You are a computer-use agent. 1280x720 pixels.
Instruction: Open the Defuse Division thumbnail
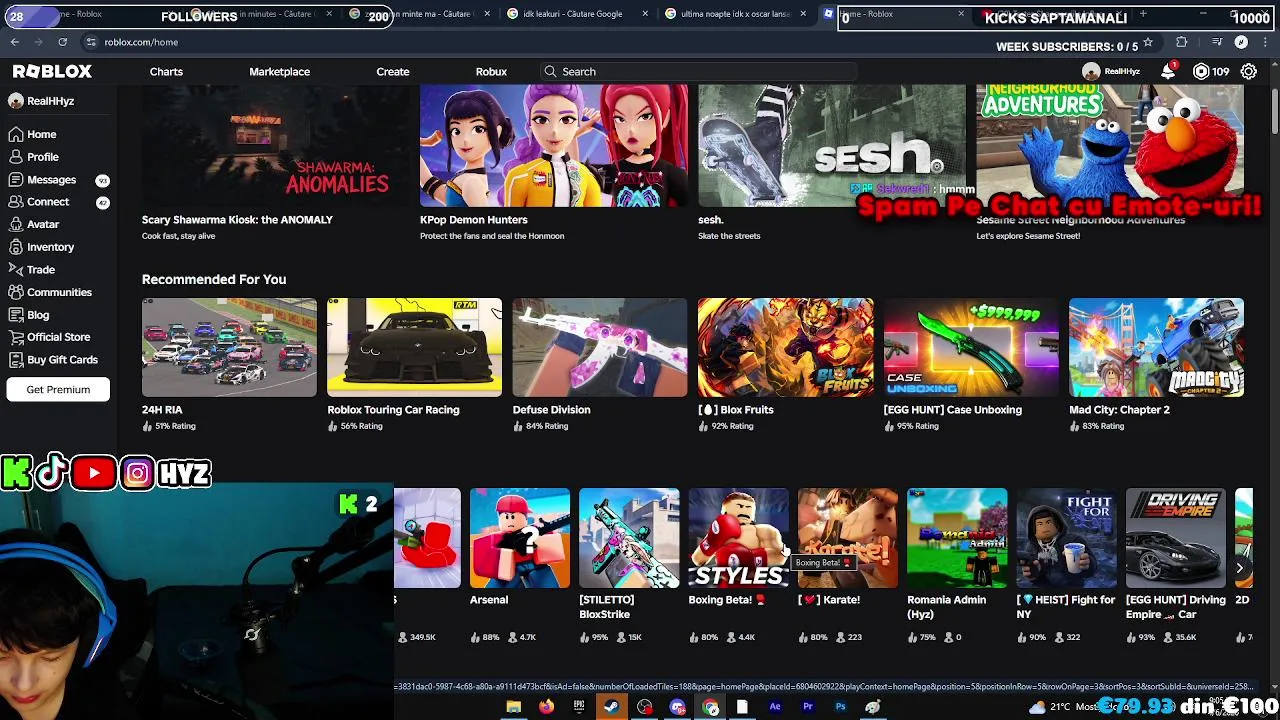click(x=600, y=347)
